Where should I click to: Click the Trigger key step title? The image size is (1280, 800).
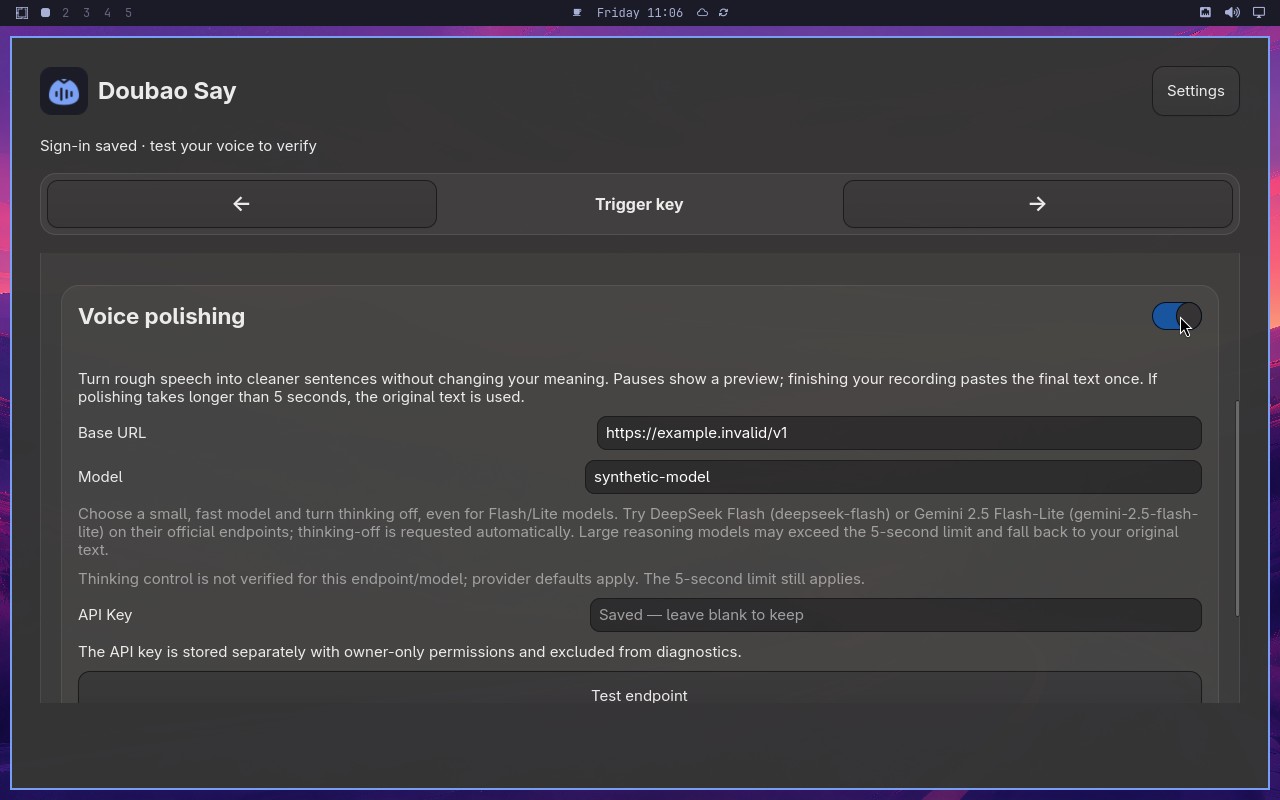point(639,204)
